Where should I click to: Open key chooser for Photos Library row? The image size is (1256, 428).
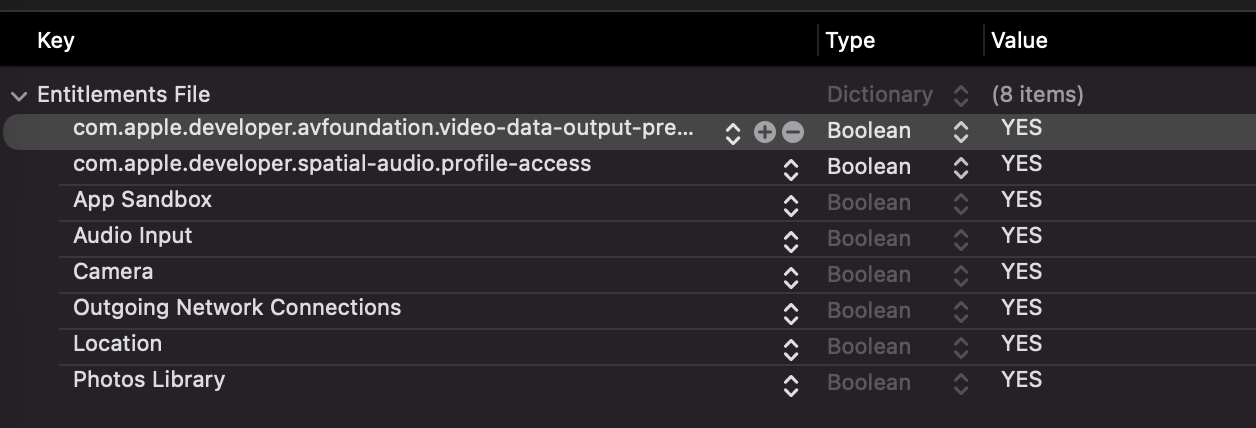791,385
